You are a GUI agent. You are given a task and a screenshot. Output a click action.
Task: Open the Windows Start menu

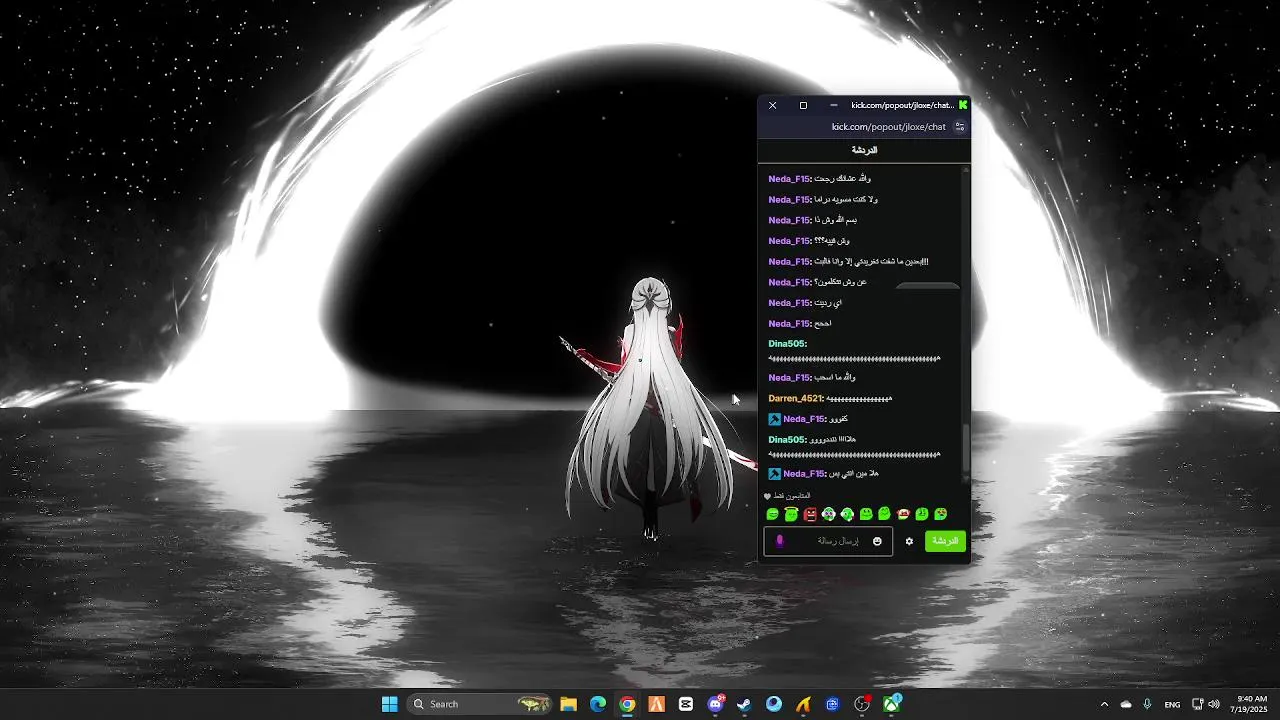tap(389, 704)
